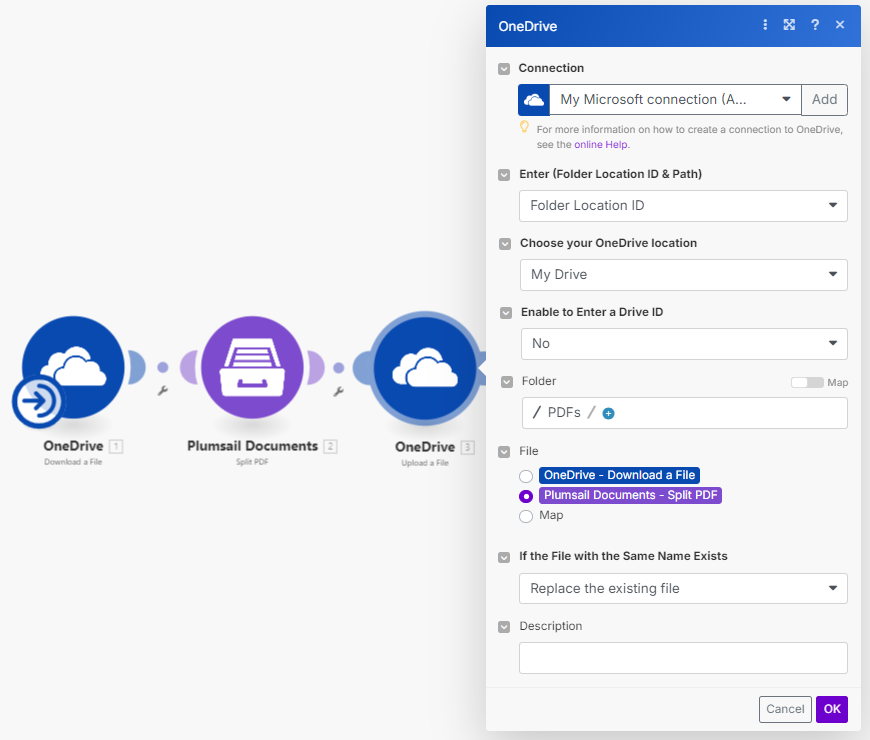Image resolution: width=870 pixels, height=740 pixels.
Task: Open the Plumsail Documents Split PDF module
Action: tap(252, 367)
